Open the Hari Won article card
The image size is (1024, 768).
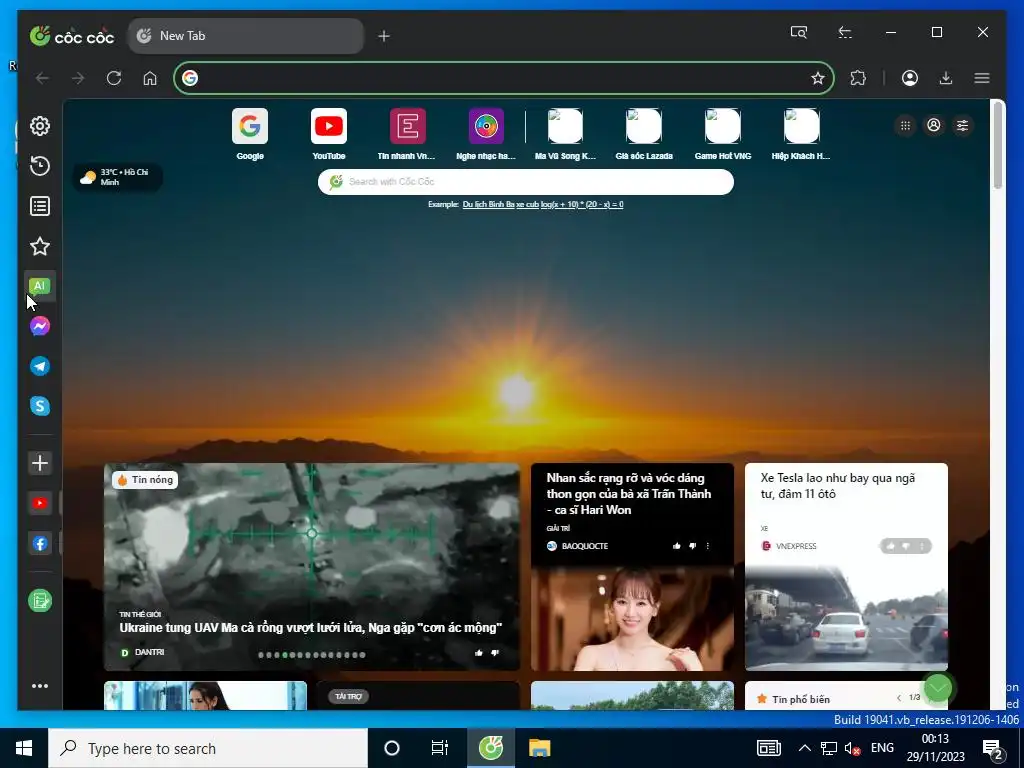tap(632, 567)
